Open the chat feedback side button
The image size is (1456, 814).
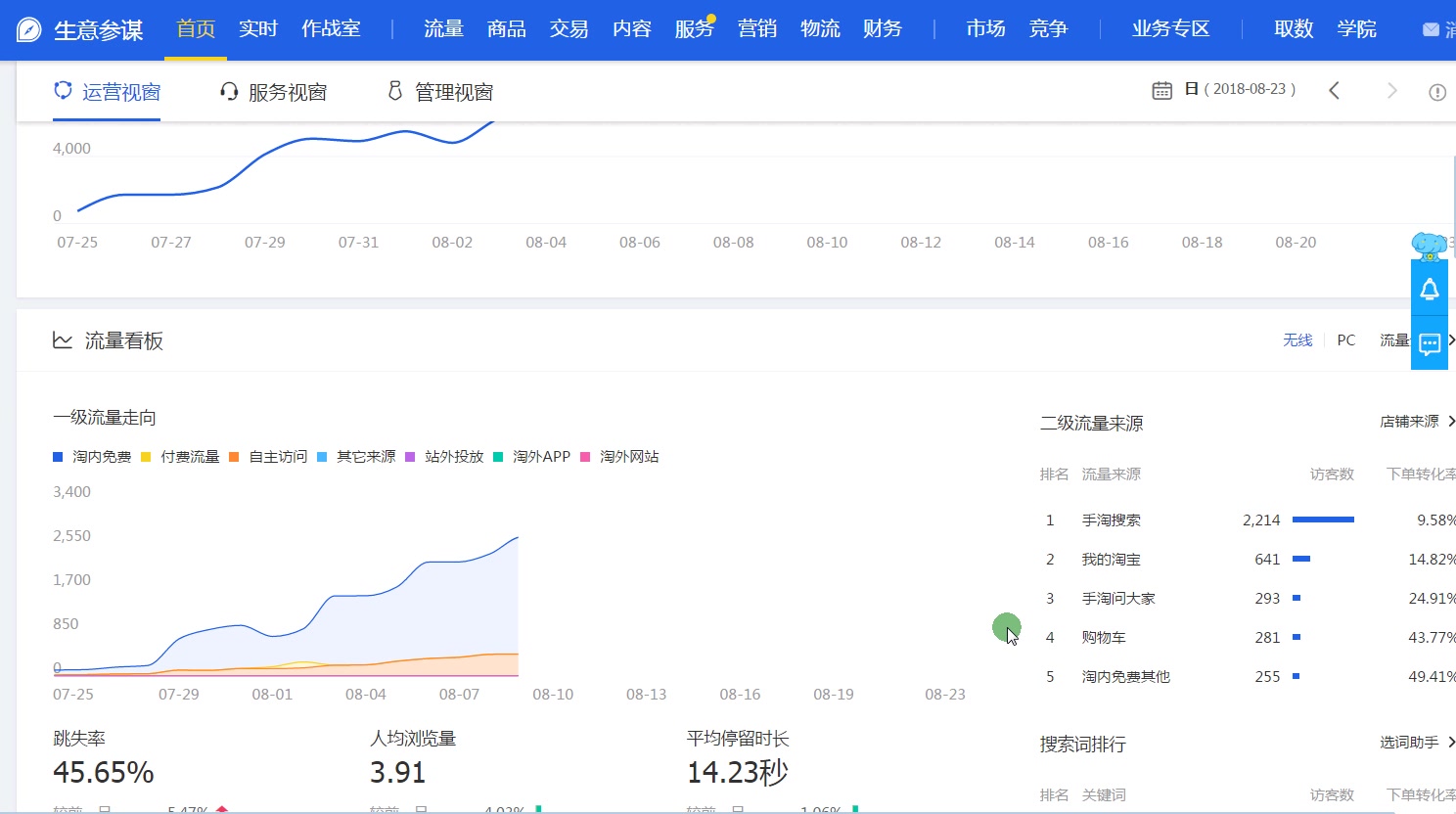[x=1430, y=343]
